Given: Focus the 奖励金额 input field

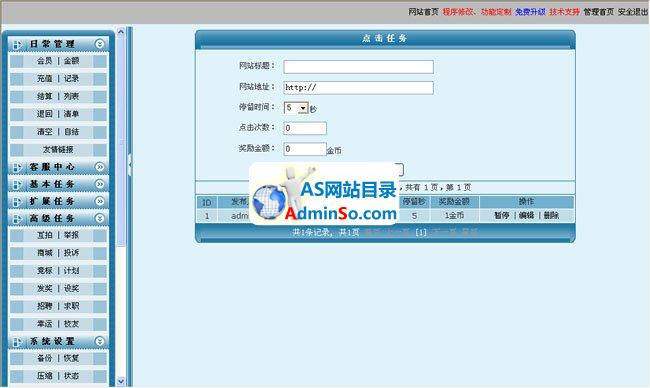Looking at the screenshot, I should 305,149.
